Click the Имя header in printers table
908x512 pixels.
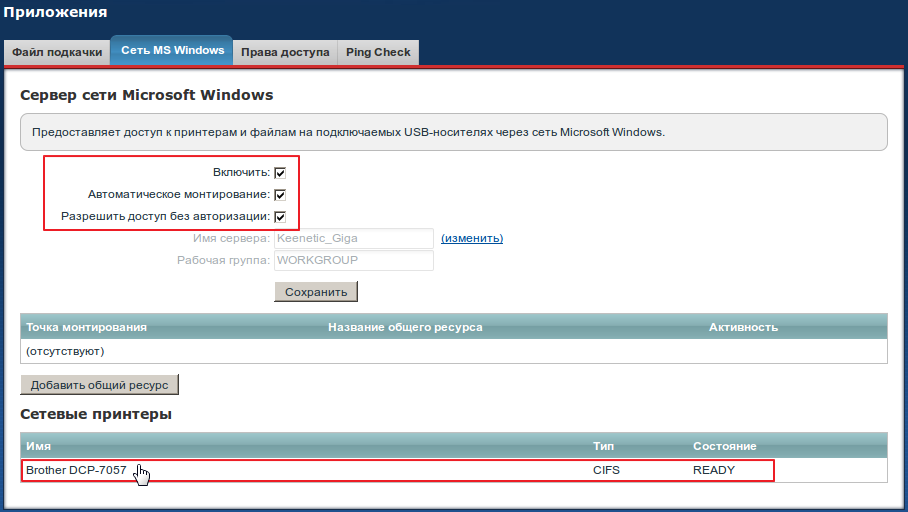39,446
